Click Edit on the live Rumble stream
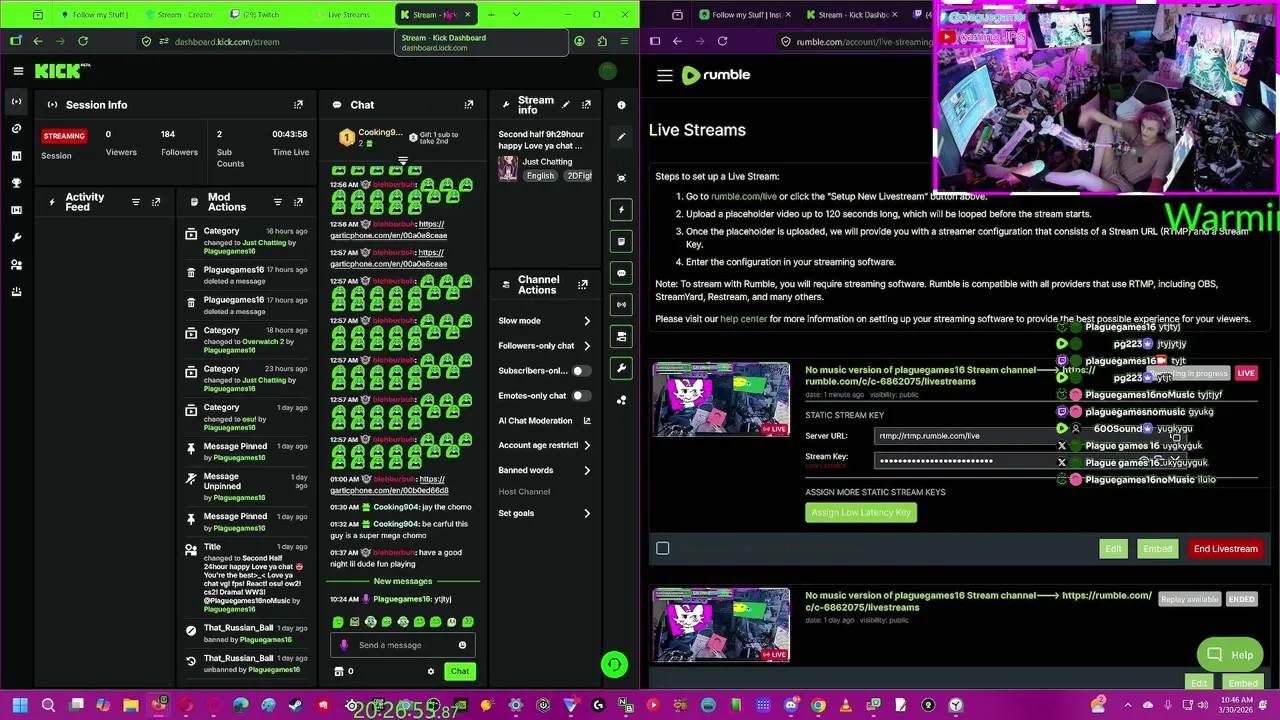 [1113, 549]
